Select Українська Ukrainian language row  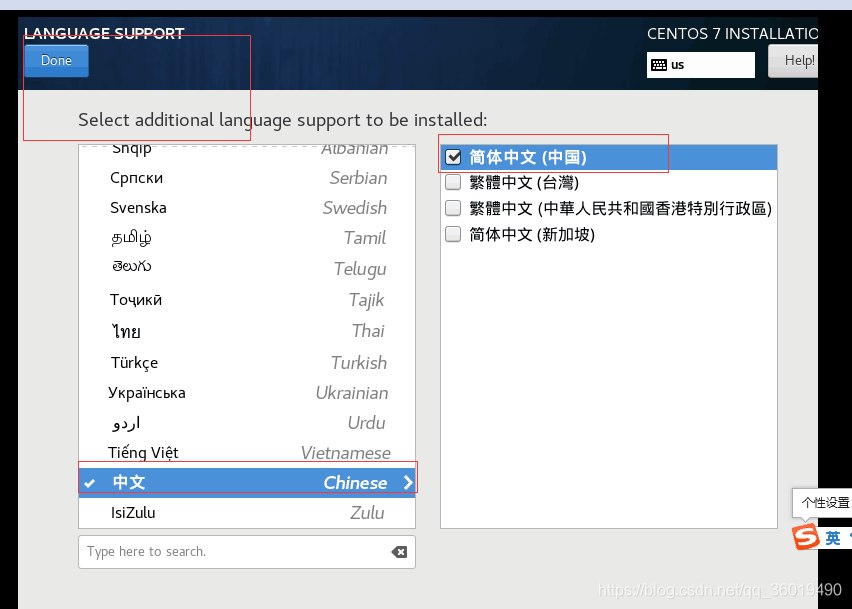pos(247,393)
